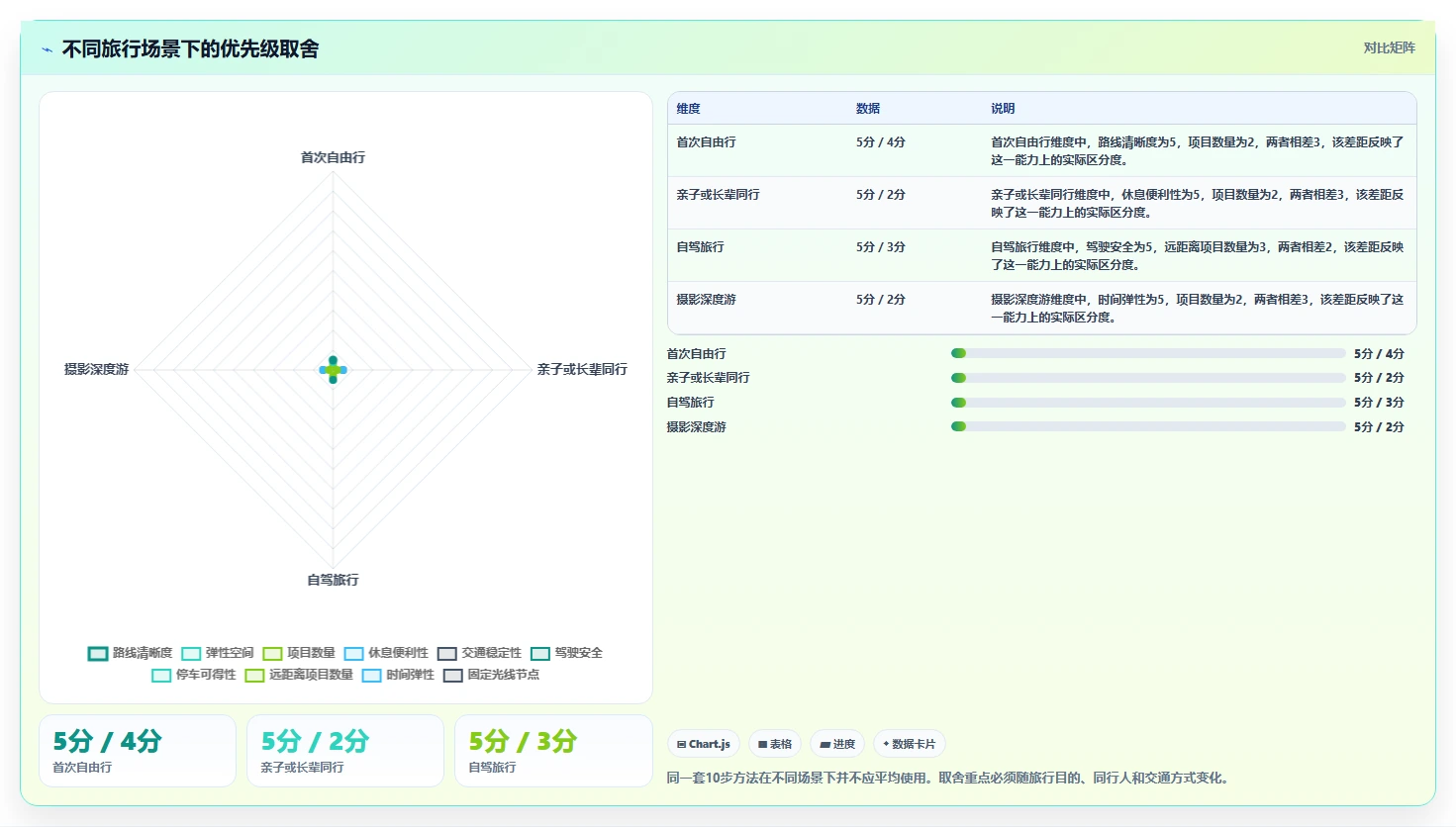Click the 路线清晰度 description in first table row
Image resolution: width=1456 pixels, height=827 pixels.
(x=1198, y=151)
